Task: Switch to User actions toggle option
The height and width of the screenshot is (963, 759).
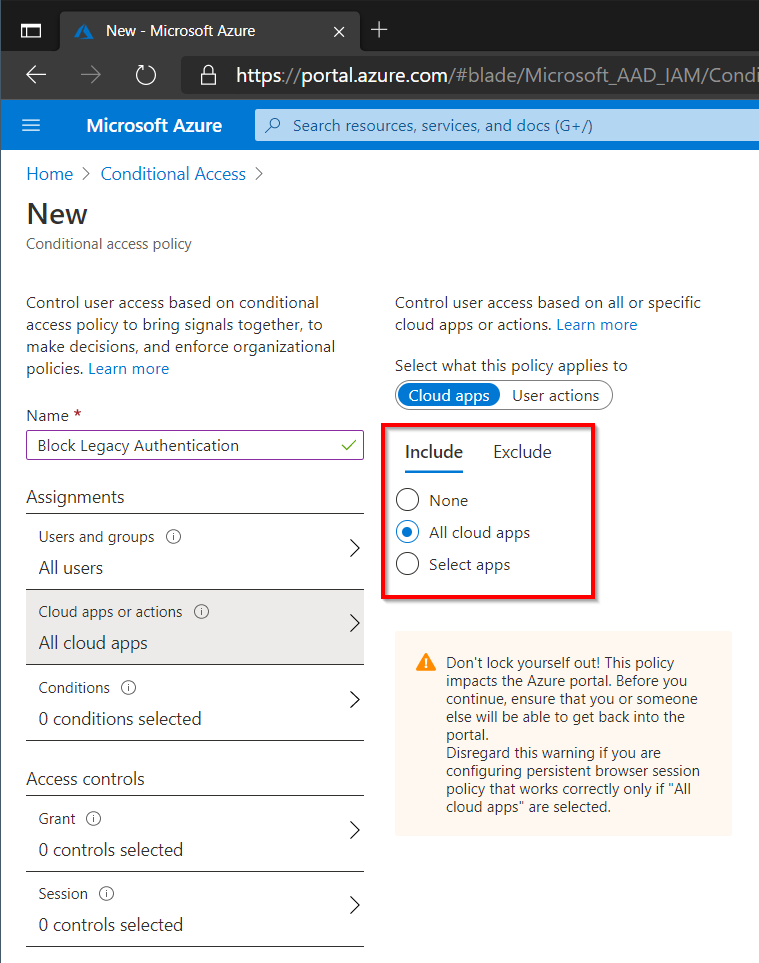Action: click(556, 396)
